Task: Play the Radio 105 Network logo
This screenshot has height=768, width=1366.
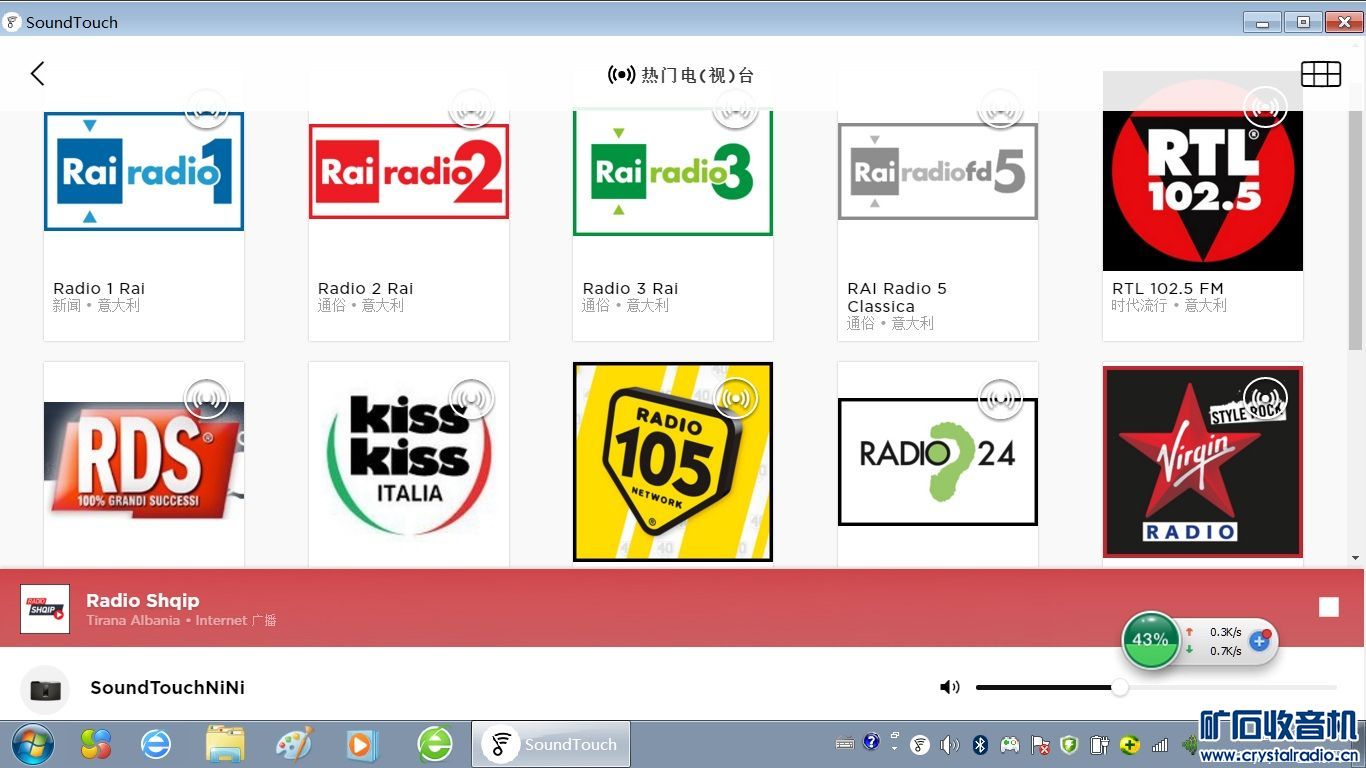Action: click(673, 462)
